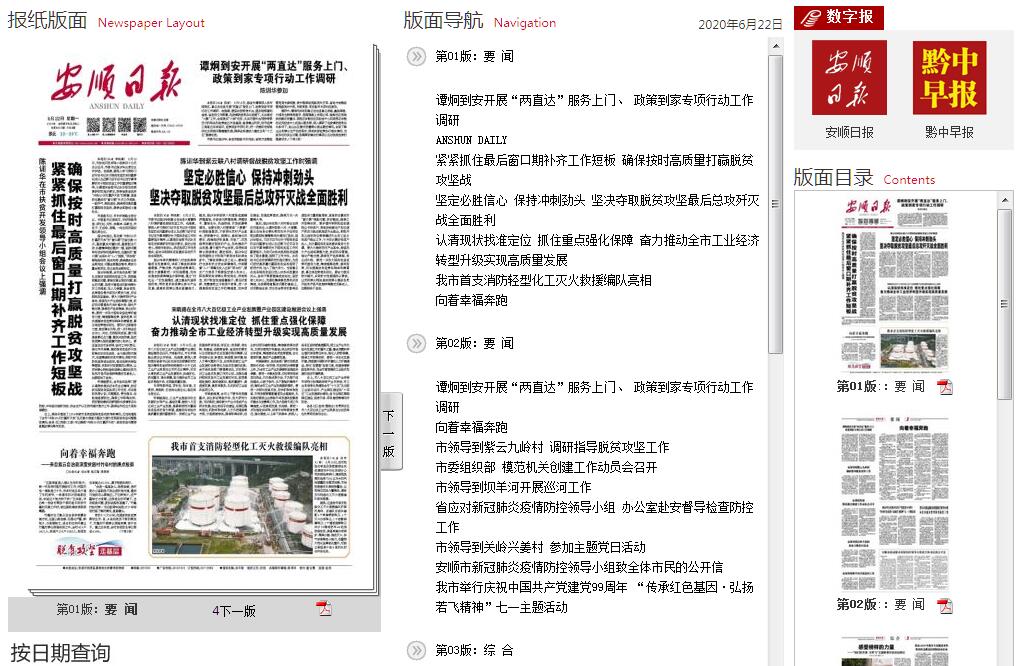This screenshot has height=666, width=1025.
Task: Download the 第02版 PDF in Contents panel
Action: pyautogui.click(x=944, y=605)
